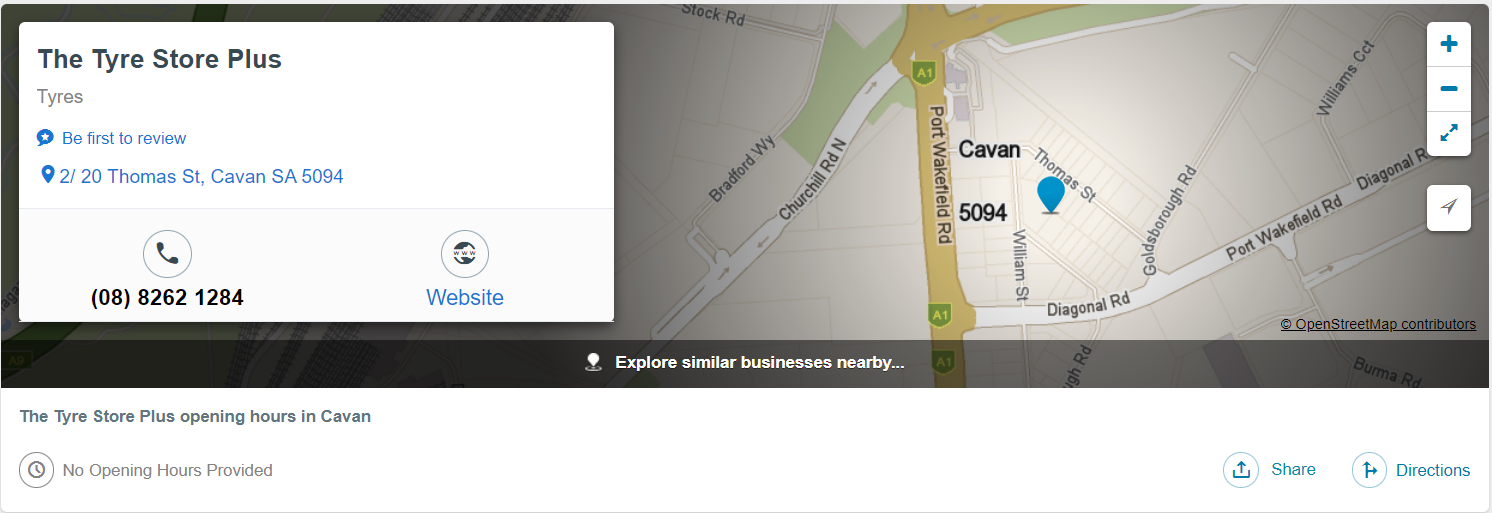Open the Be first to review link

(x=124, y=138)
